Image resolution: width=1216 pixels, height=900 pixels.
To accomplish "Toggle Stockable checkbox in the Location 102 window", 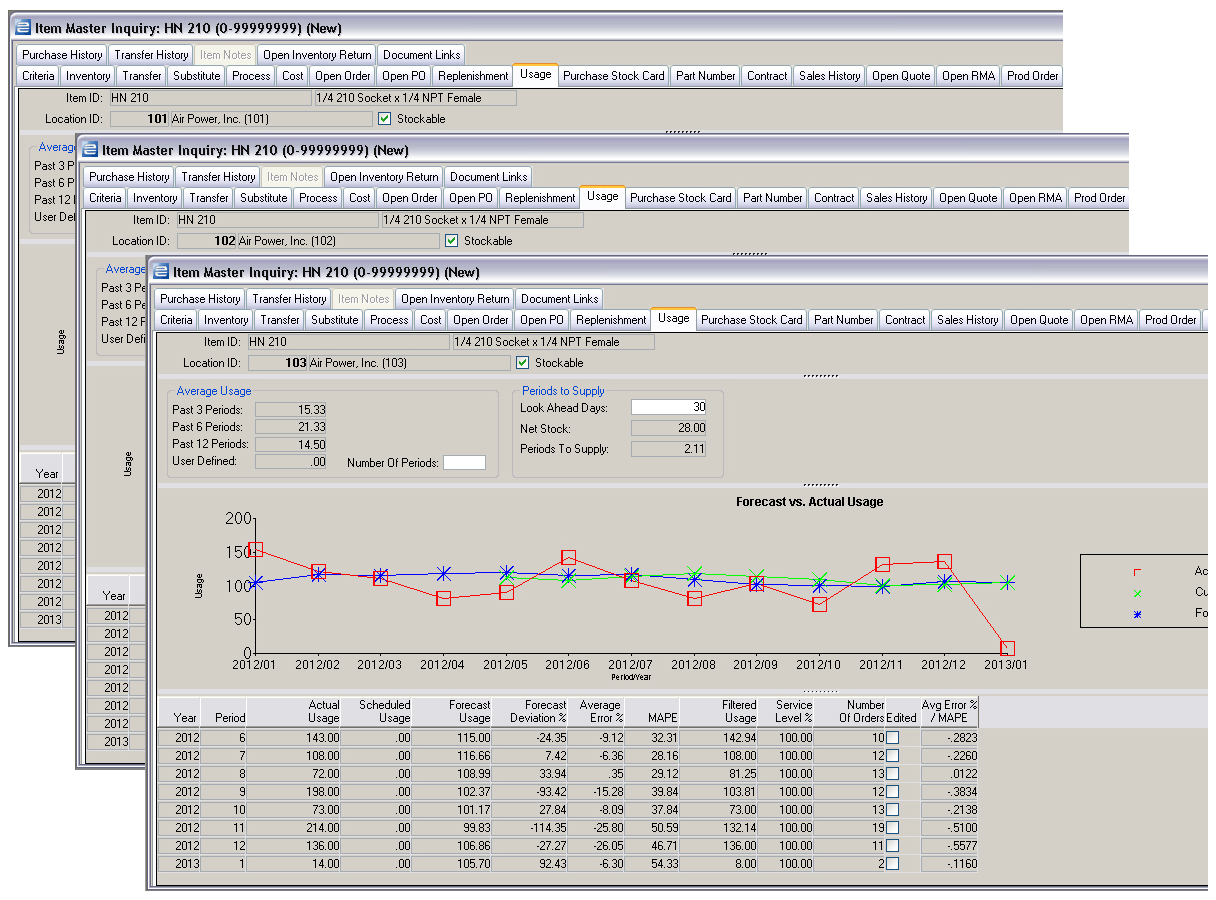I will point(451,240).
